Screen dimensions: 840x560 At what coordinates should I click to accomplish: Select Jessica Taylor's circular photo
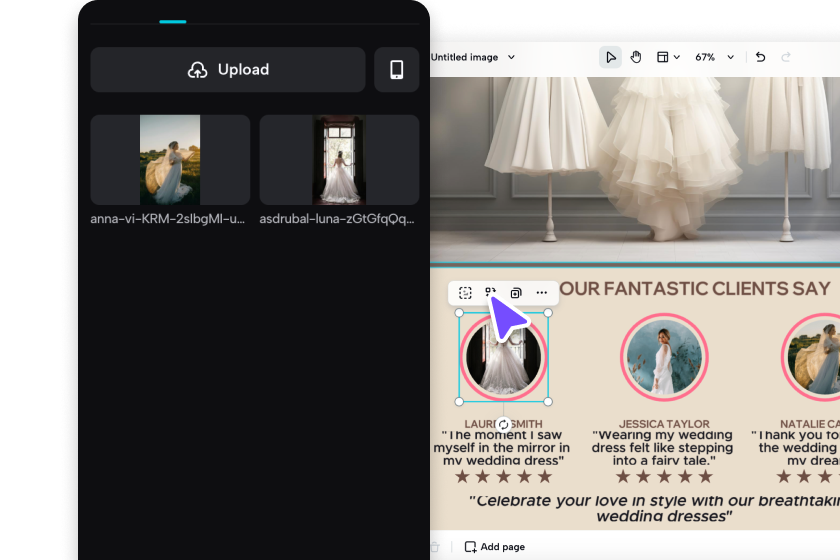[x=664, y=357]
